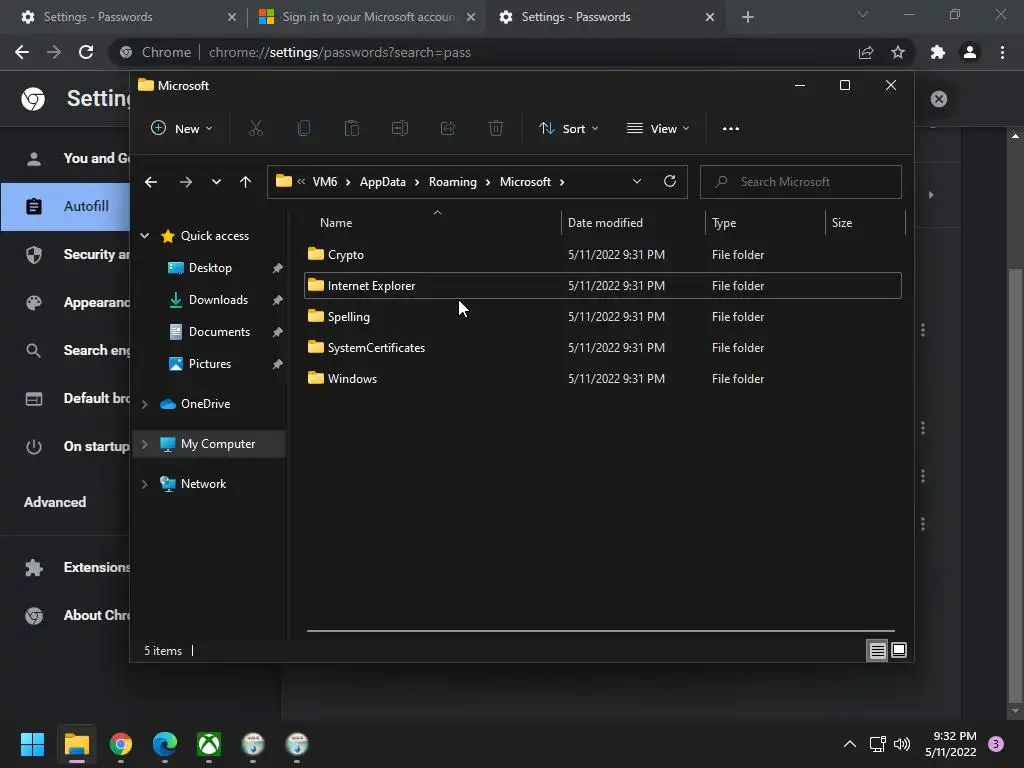The height and width of the screenshot is (768, 1024).
Task: Click the Rename icon in Explorer toolbar
Action: click(x=400, y=129)
